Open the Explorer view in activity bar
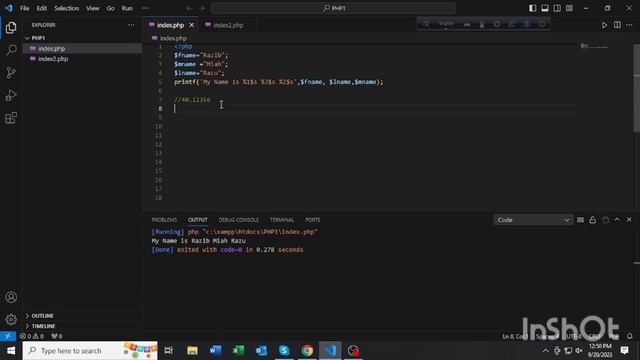640x360 pixels. [x=11, y=28]
